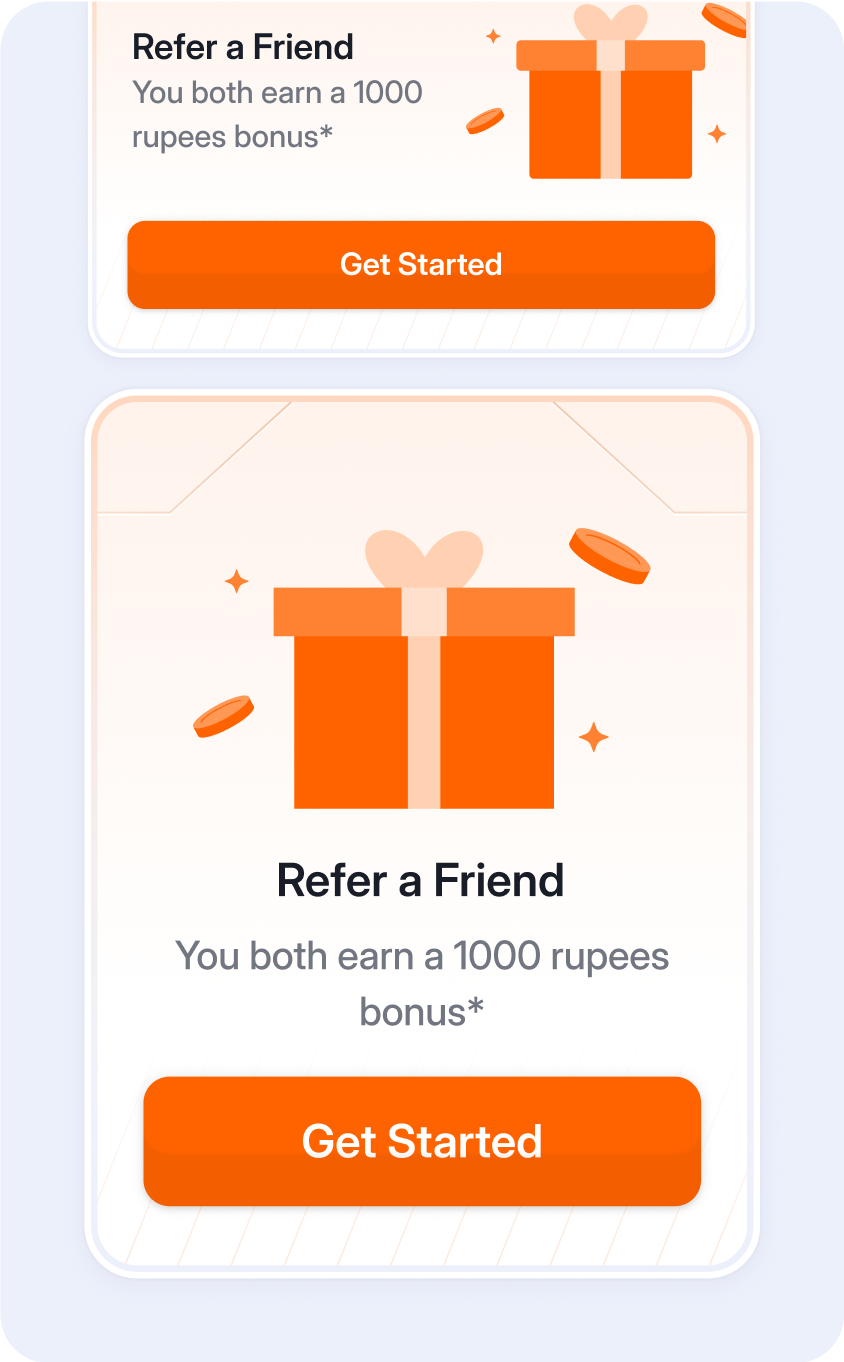This screenshot has height=1362, width=844.
Task: Click the centered bonus description in the lower card
Action: click(422, 984)
